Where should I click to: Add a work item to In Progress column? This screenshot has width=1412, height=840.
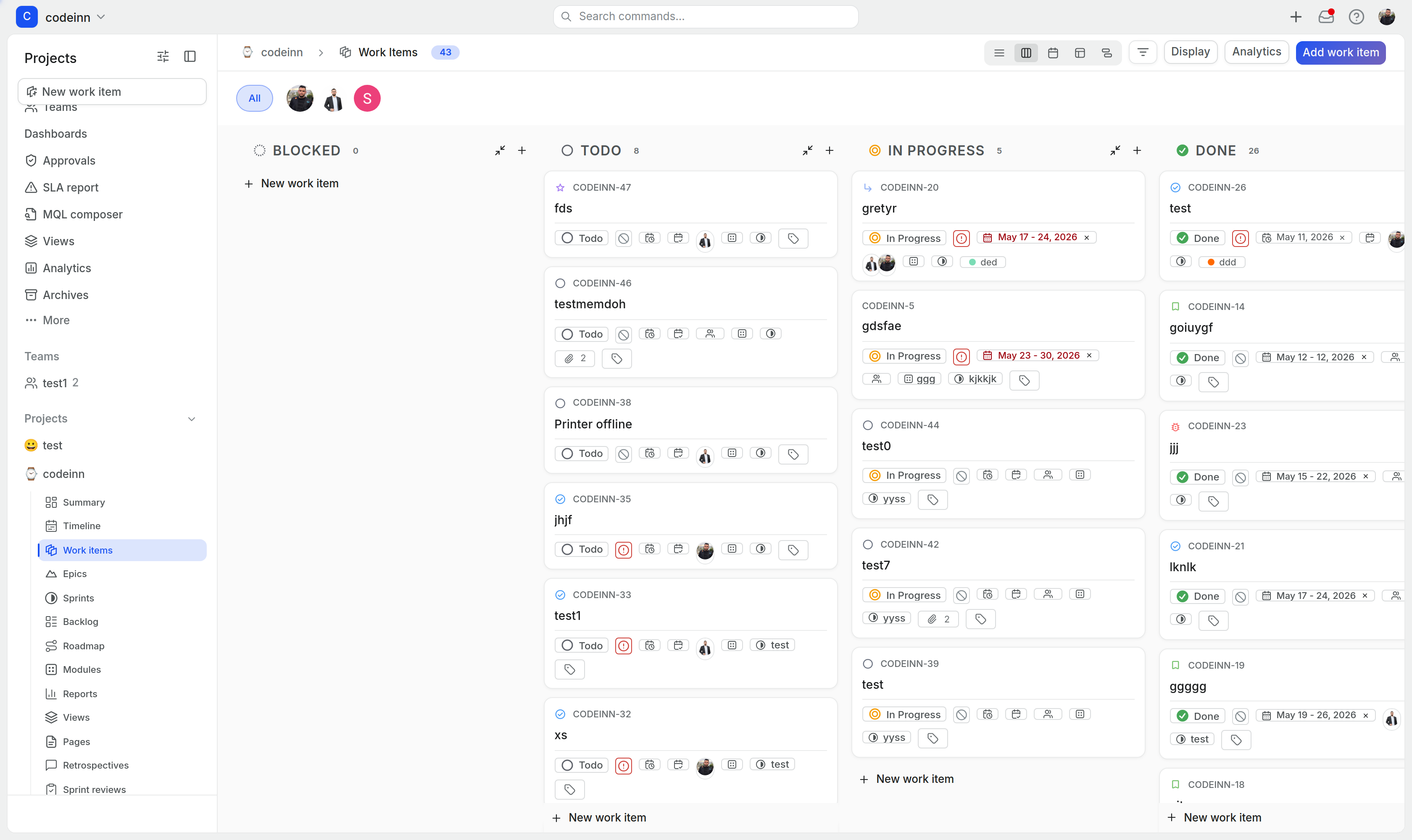(1137, 150)
